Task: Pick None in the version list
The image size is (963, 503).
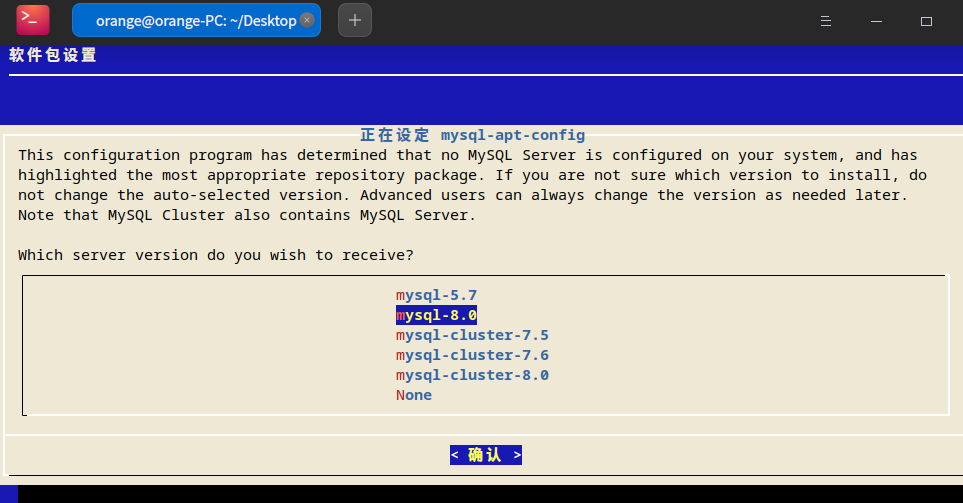Action: 413,395
